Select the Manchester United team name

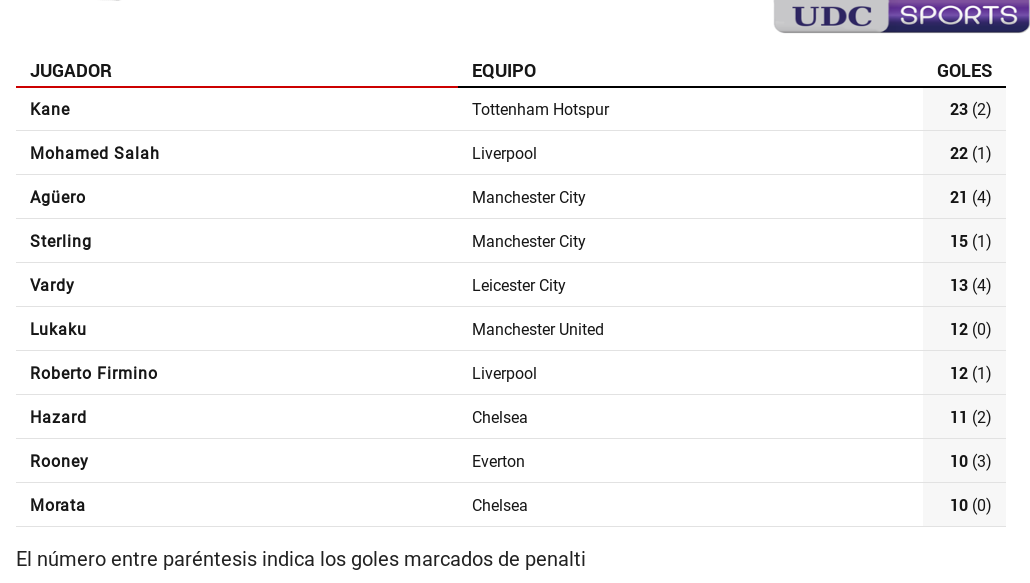tap(538, 329)
